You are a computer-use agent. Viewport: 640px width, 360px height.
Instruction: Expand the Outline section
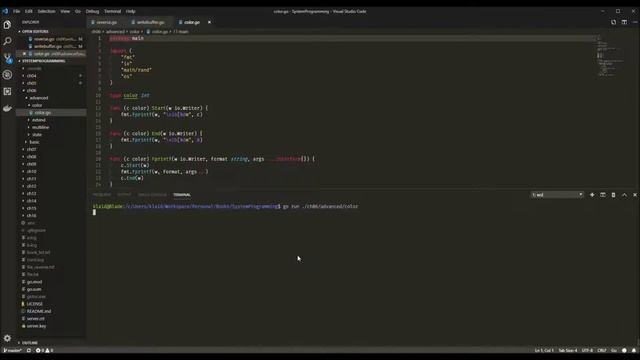pos(29,342)
